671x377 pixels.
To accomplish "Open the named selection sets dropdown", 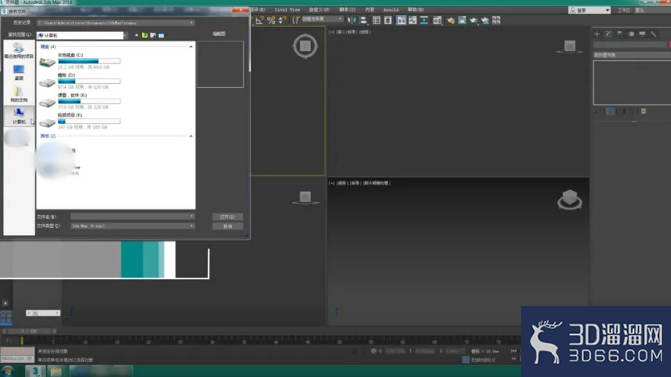I will tap(341, 19).
